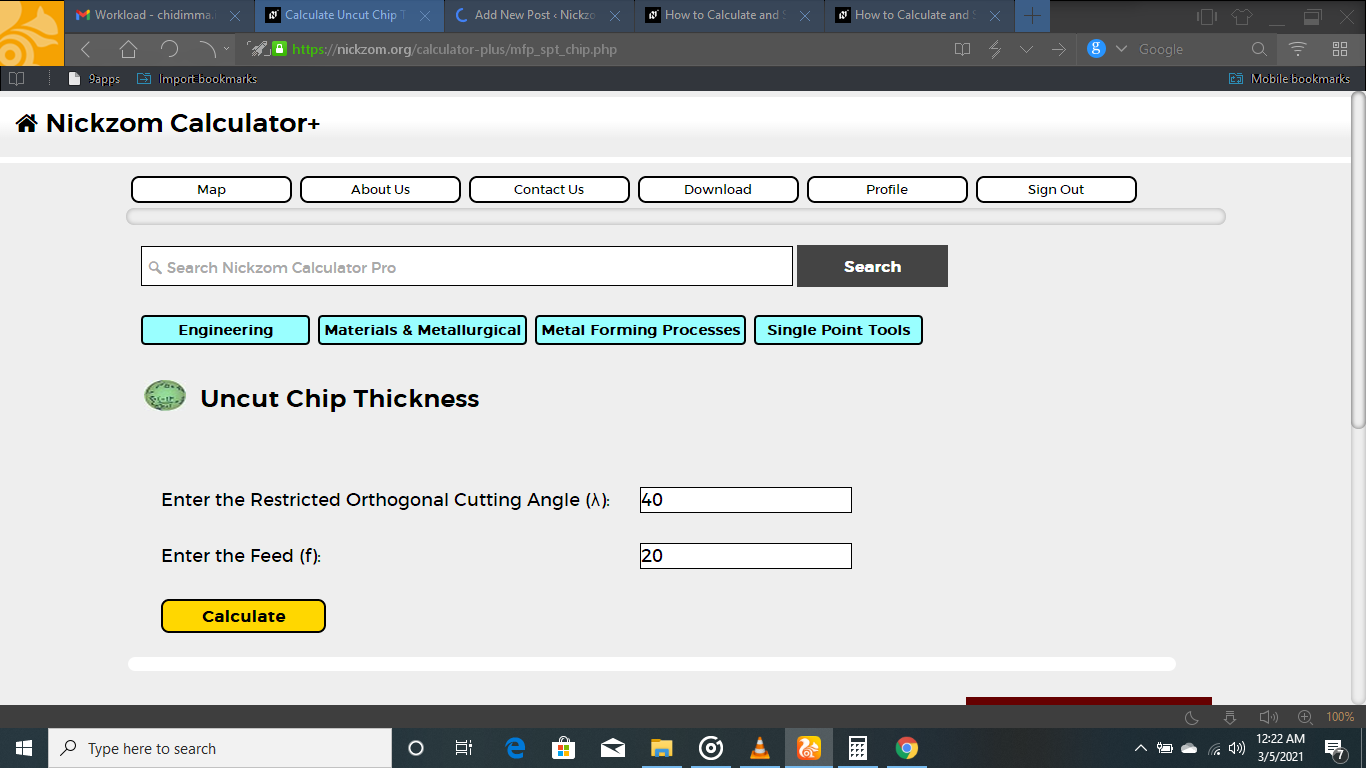
Task: Show hidden system tray icons chevron
Action: (x=1141, y=748)
